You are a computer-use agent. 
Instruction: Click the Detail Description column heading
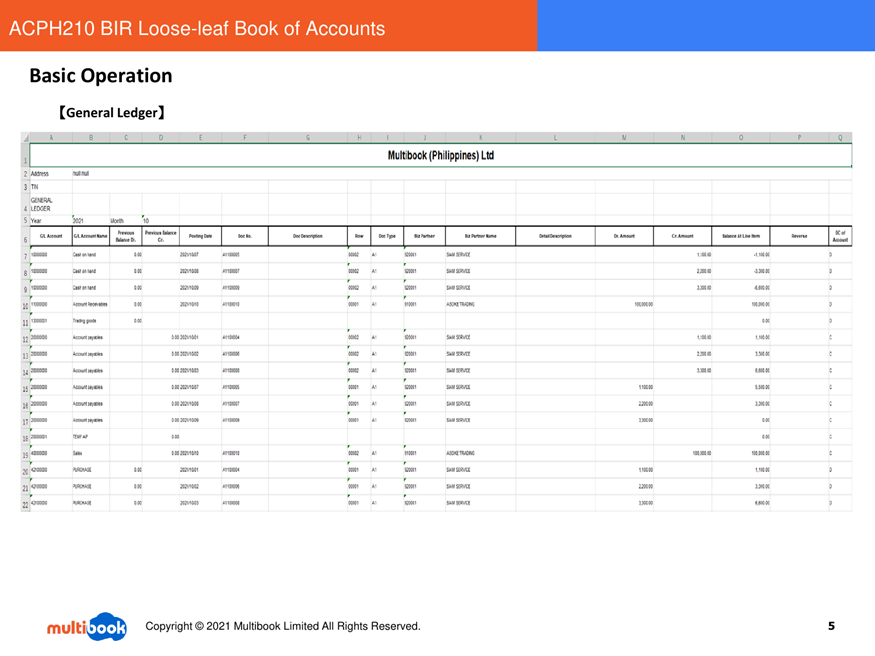pyautogui.click(x=555, y=237)
